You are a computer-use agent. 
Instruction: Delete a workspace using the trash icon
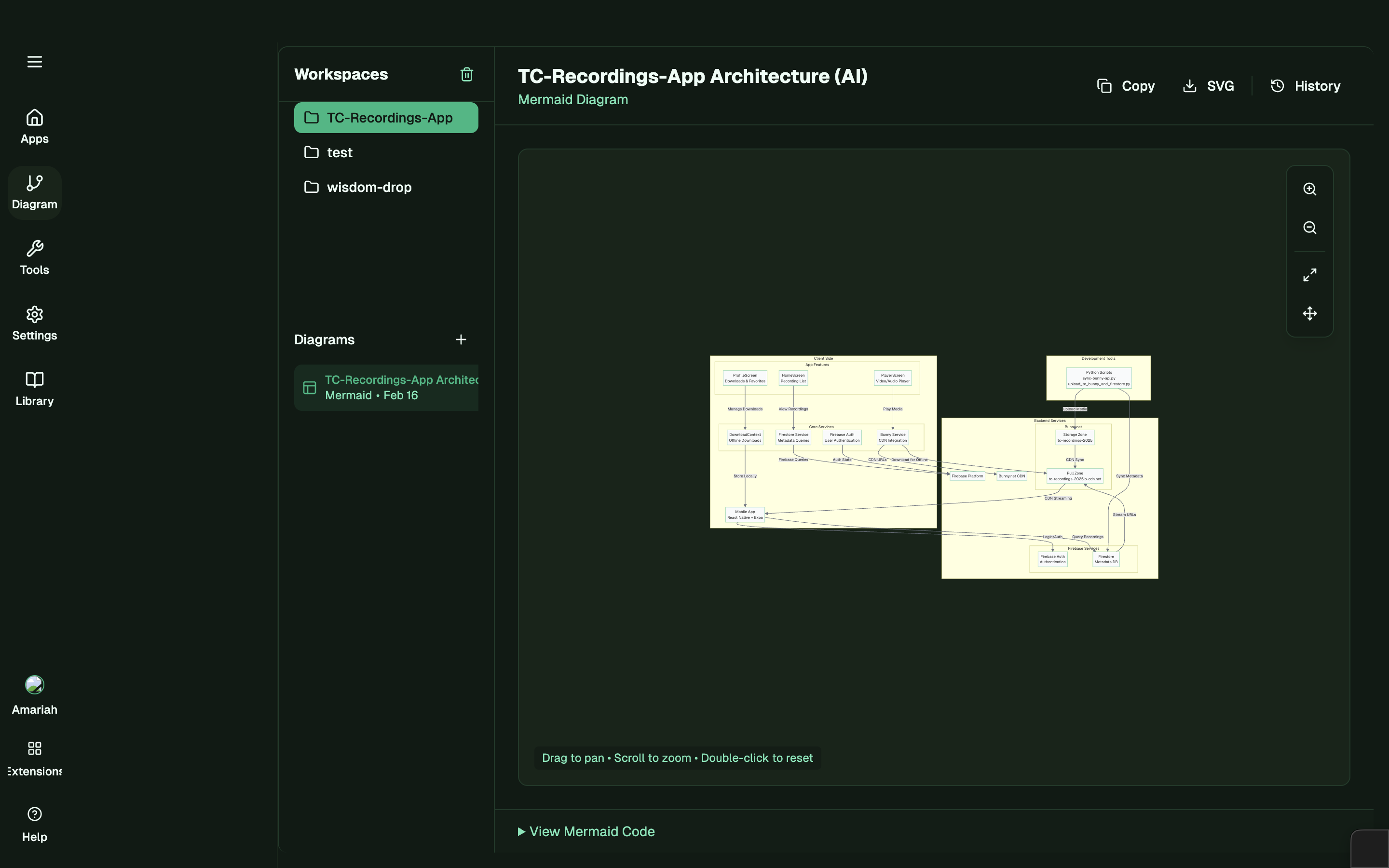tap(467, 74)
